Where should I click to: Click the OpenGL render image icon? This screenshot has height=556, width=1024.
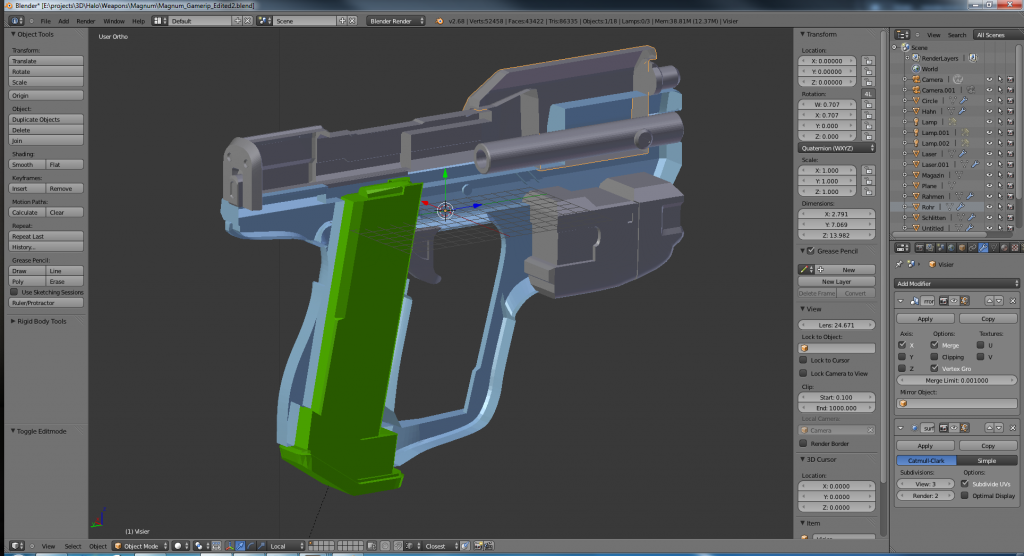(x=477, y=546)
